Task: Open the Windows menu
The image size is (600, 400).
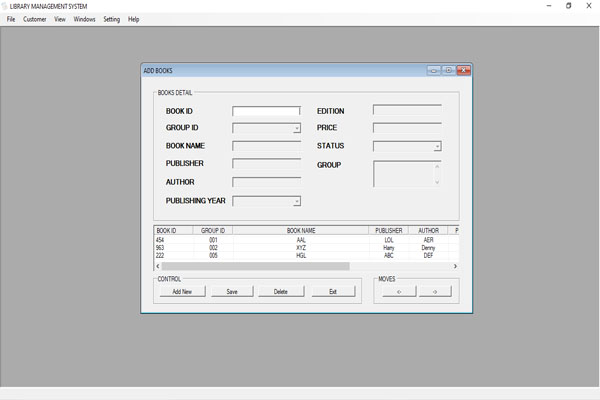Action: [85, 19]
